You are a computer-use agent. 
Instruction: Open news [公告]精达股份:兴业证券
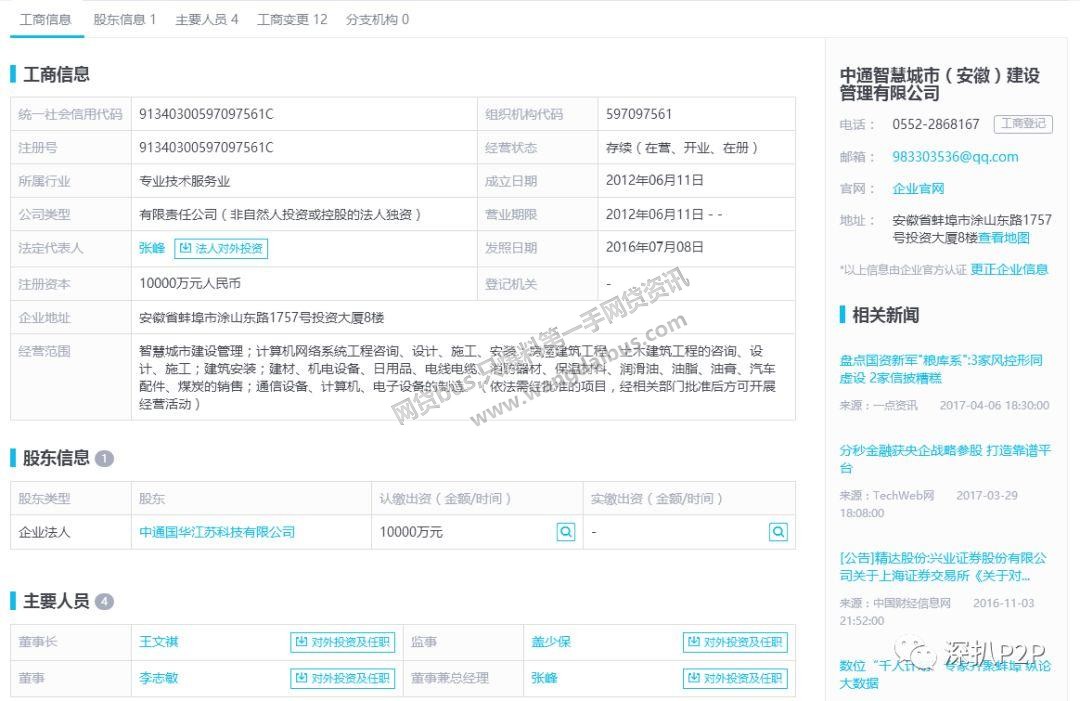943,567
